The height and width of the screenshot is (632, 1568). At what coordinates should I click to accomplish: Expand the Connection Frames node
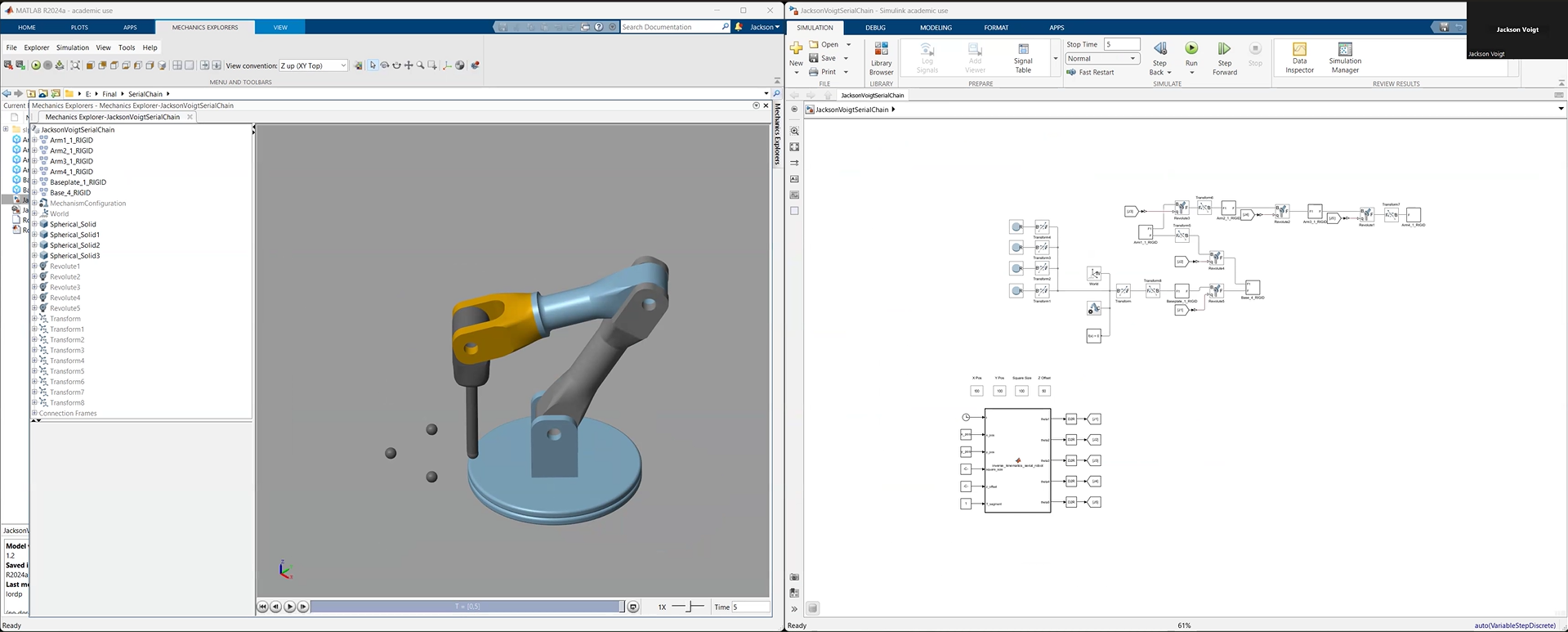click(35, 413)
